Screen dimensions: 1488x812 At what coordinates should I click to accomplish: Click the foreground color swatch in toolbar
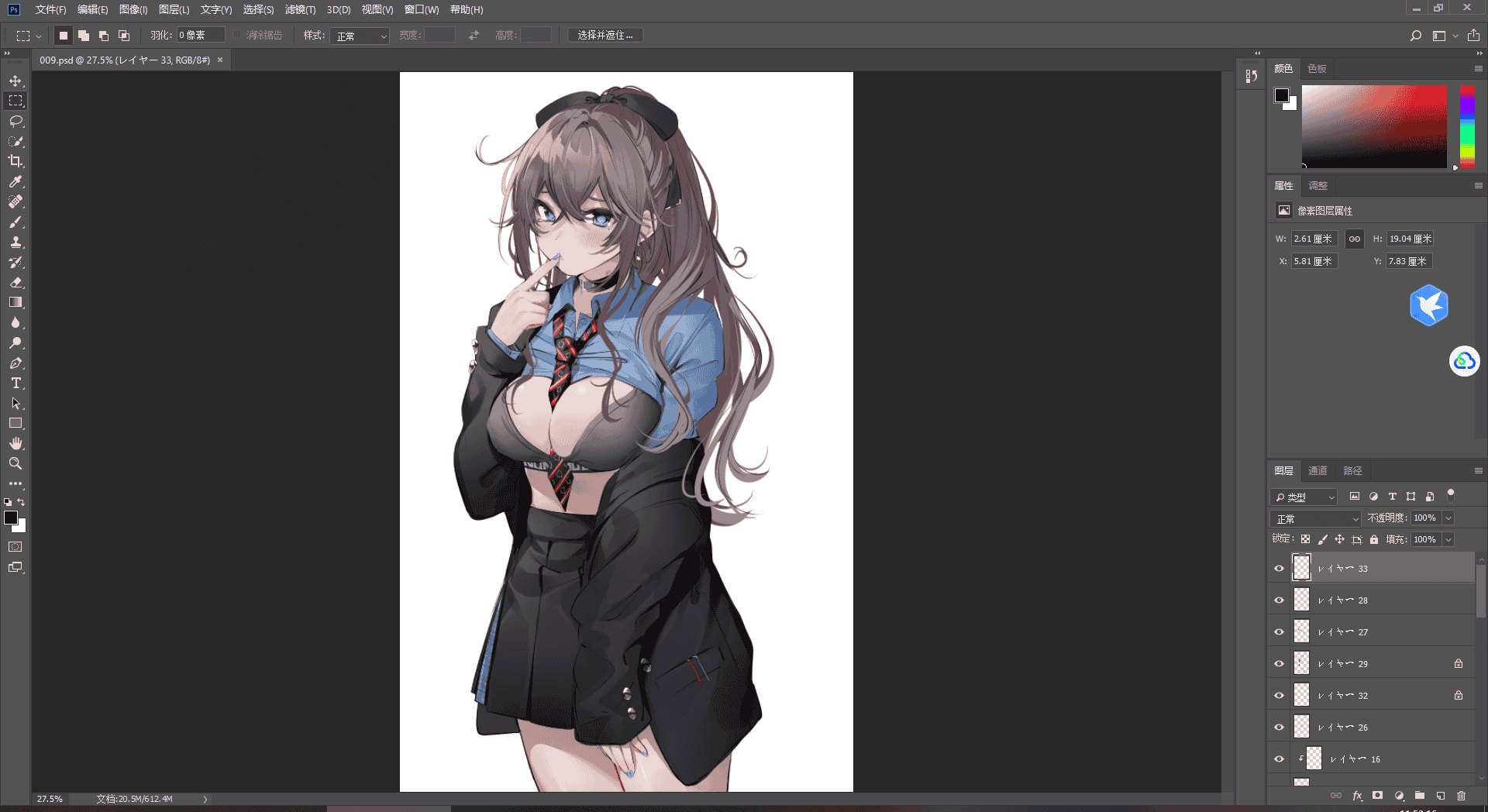coord(11,518)
